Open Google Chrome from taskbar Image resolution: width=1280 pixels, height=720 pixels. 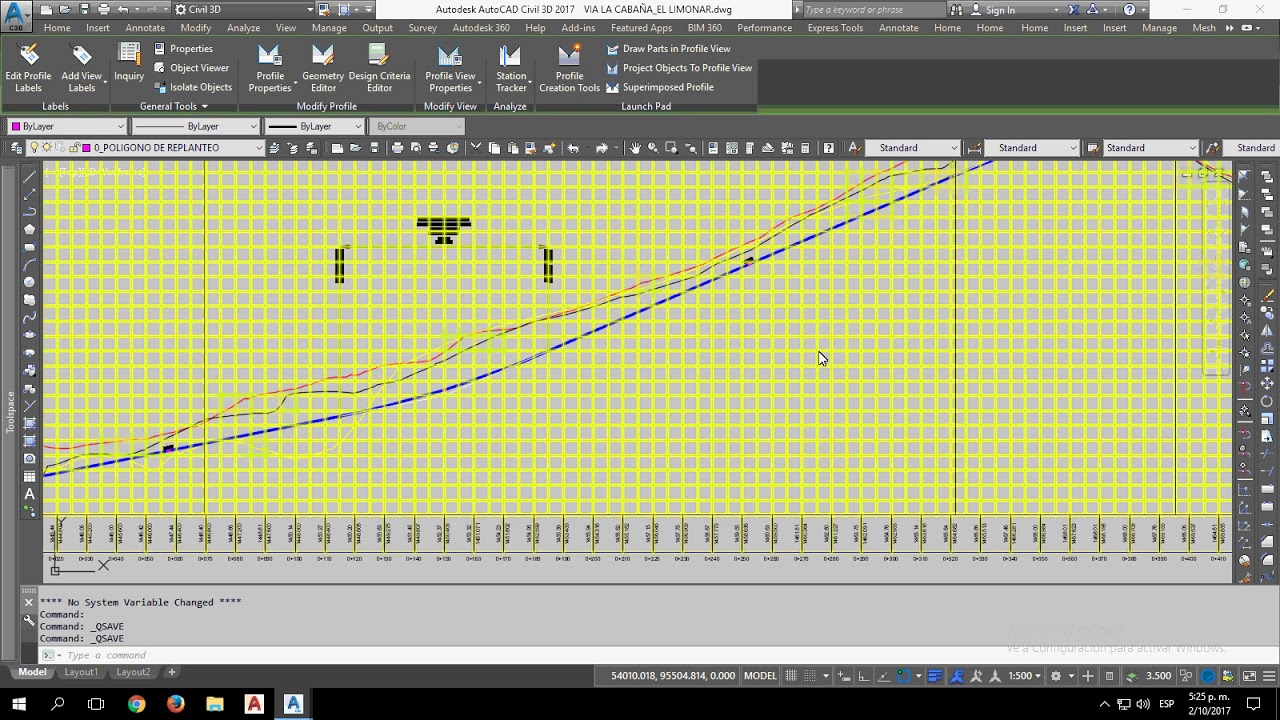tap(136, 704)
